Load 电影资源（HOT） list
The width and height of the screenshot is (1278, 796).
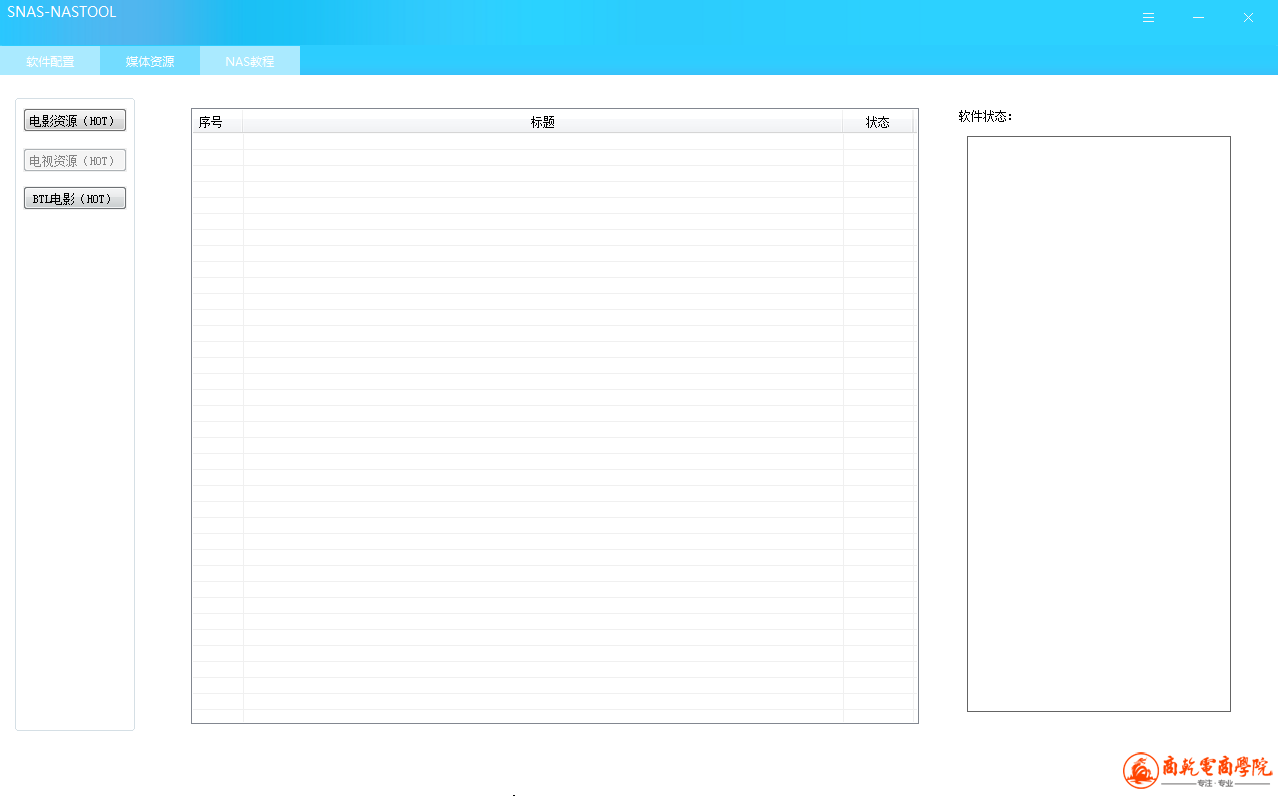coord(75,121)
